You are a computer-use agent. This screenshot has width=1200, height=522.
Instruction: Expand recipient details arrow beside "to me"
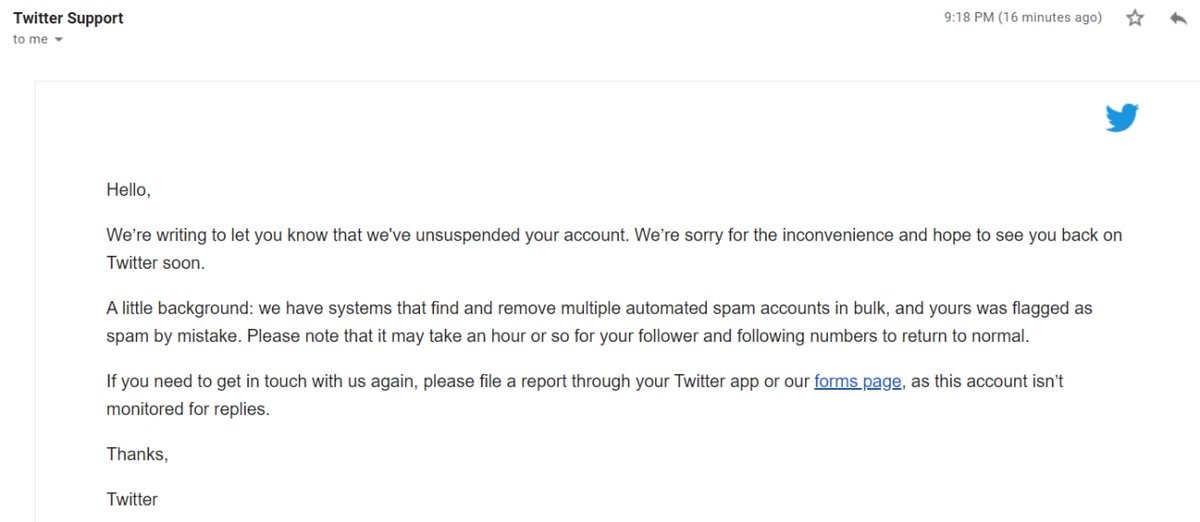pos(58,40)
